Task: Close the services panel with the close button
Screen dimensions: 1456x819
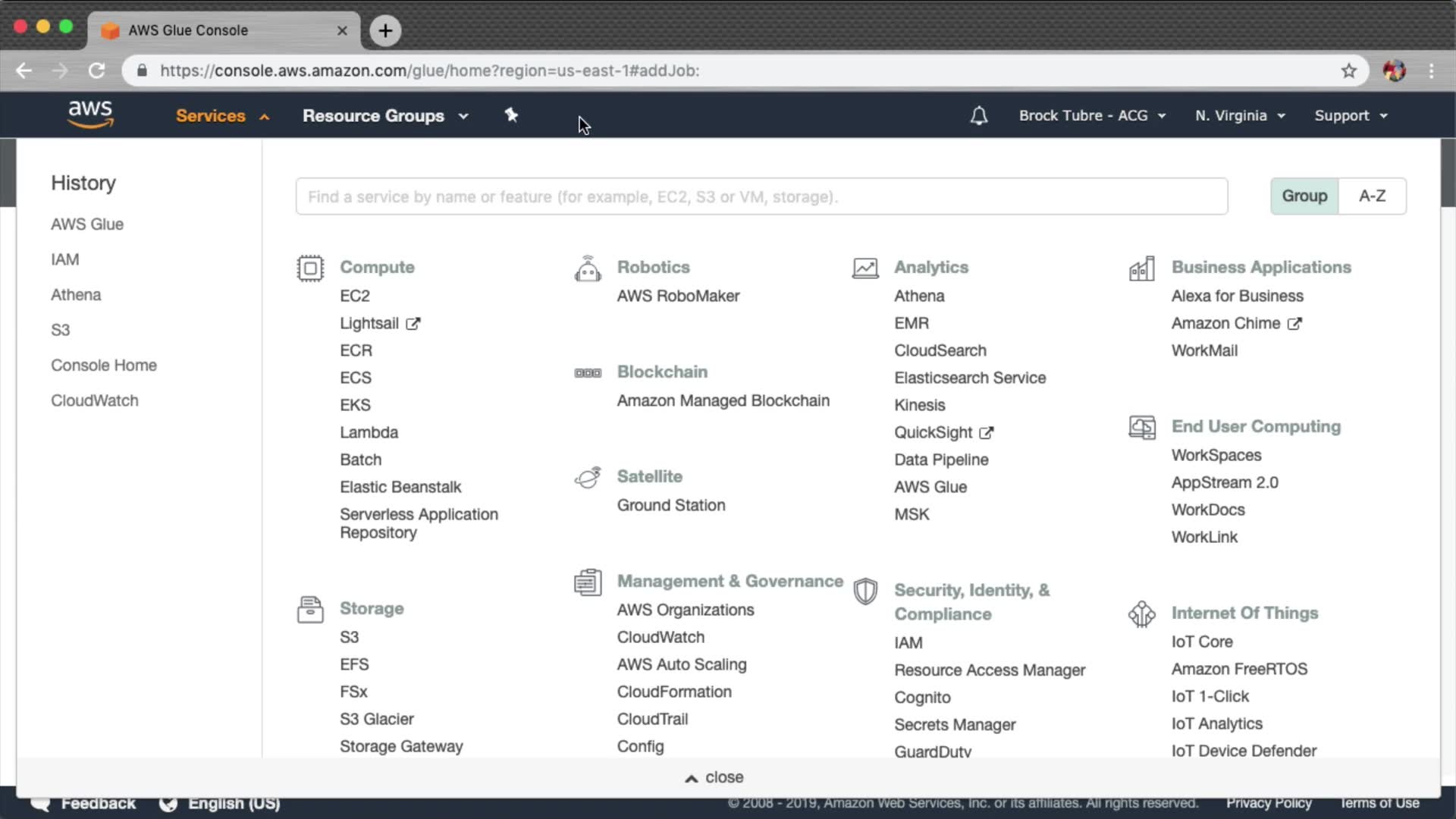Action: click(x=714, y=777)
